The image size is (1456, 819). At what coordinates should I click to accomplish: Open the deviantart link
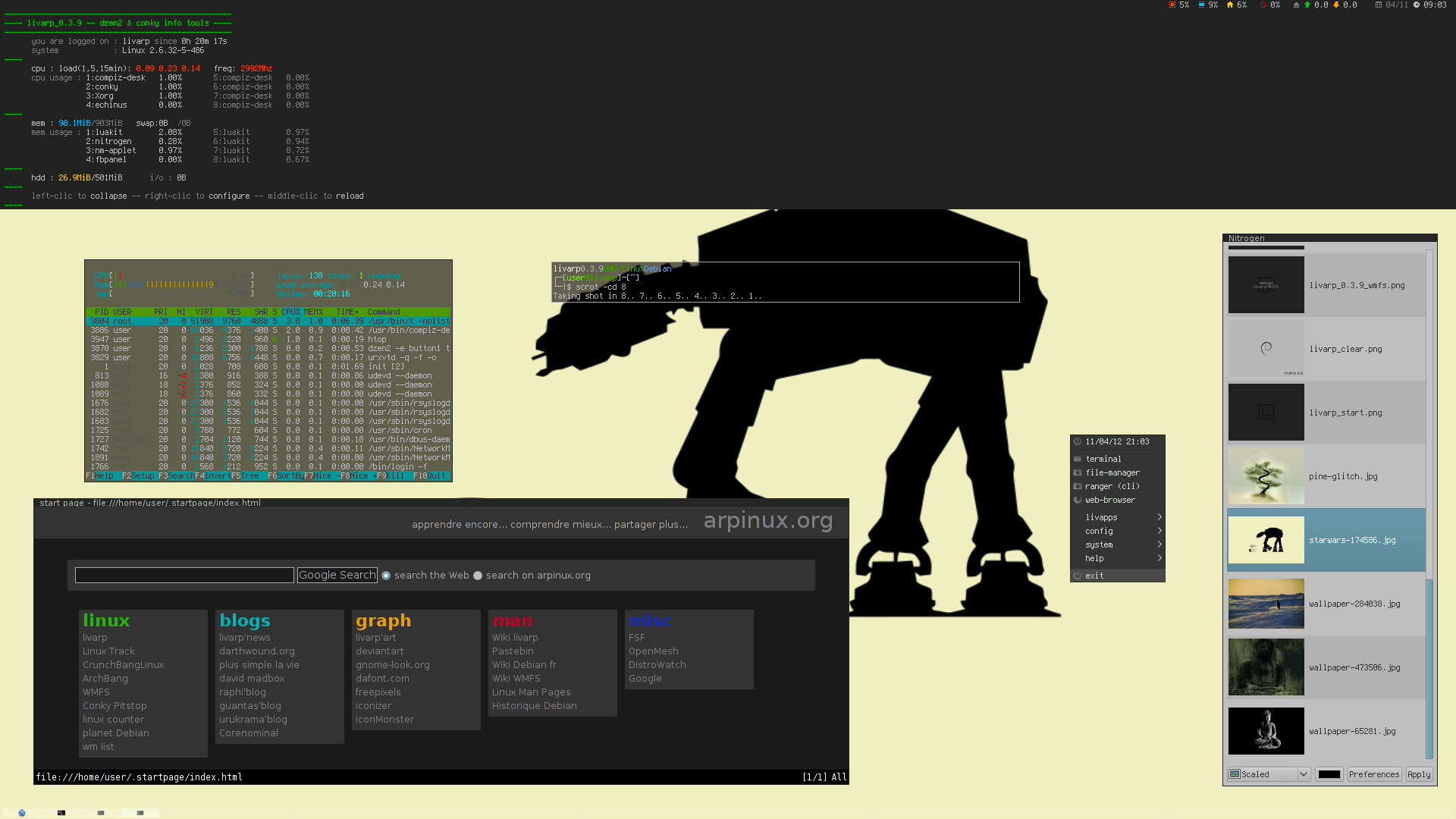pos(379,651)
